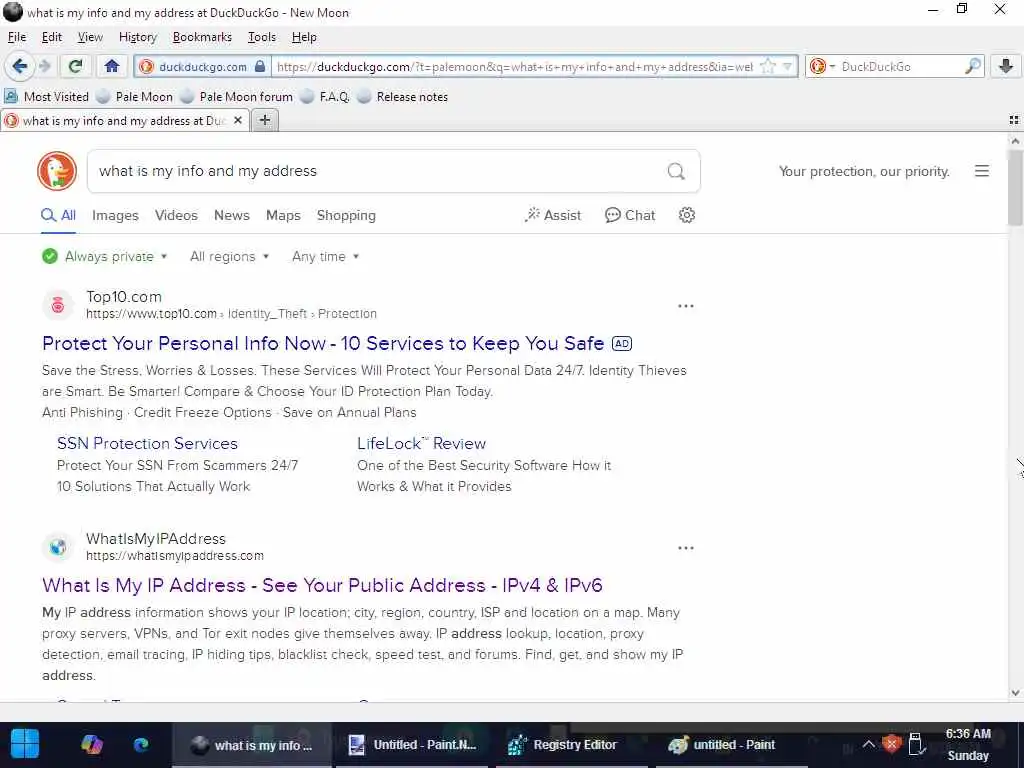Click the magnifier in browser search box

point(972,66)
